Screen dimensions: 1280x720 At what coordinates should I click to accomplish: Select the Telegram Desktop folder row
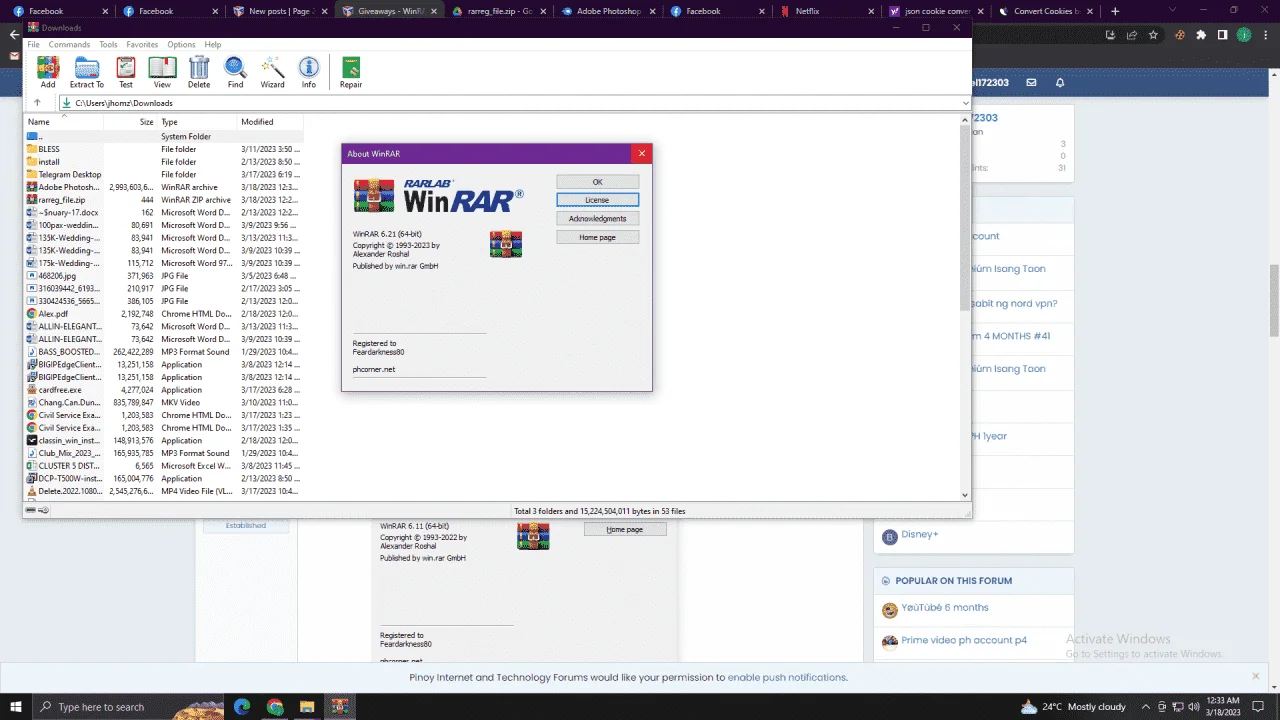coord(163,174)
